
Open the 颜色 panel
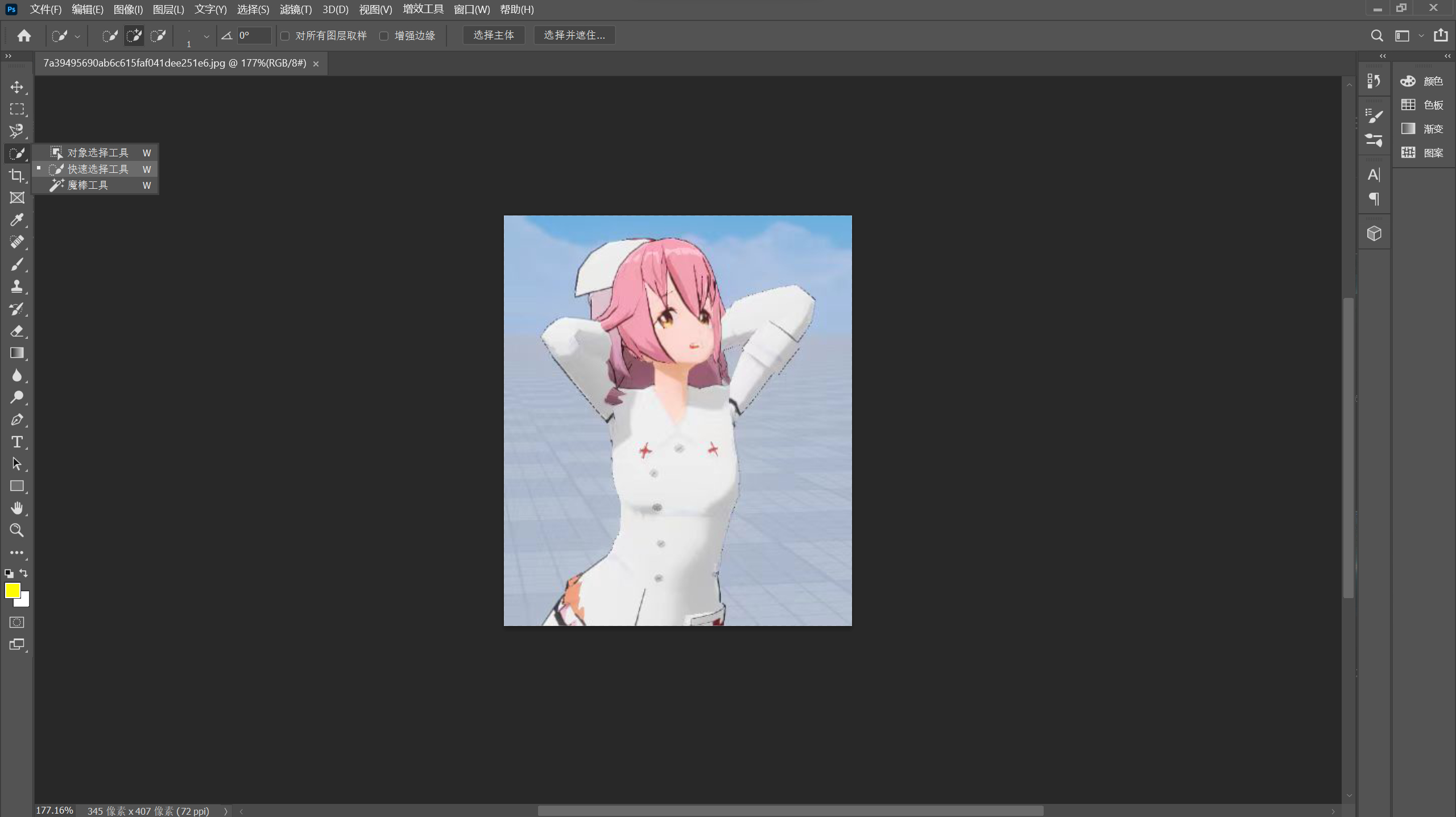(1422, 81)
